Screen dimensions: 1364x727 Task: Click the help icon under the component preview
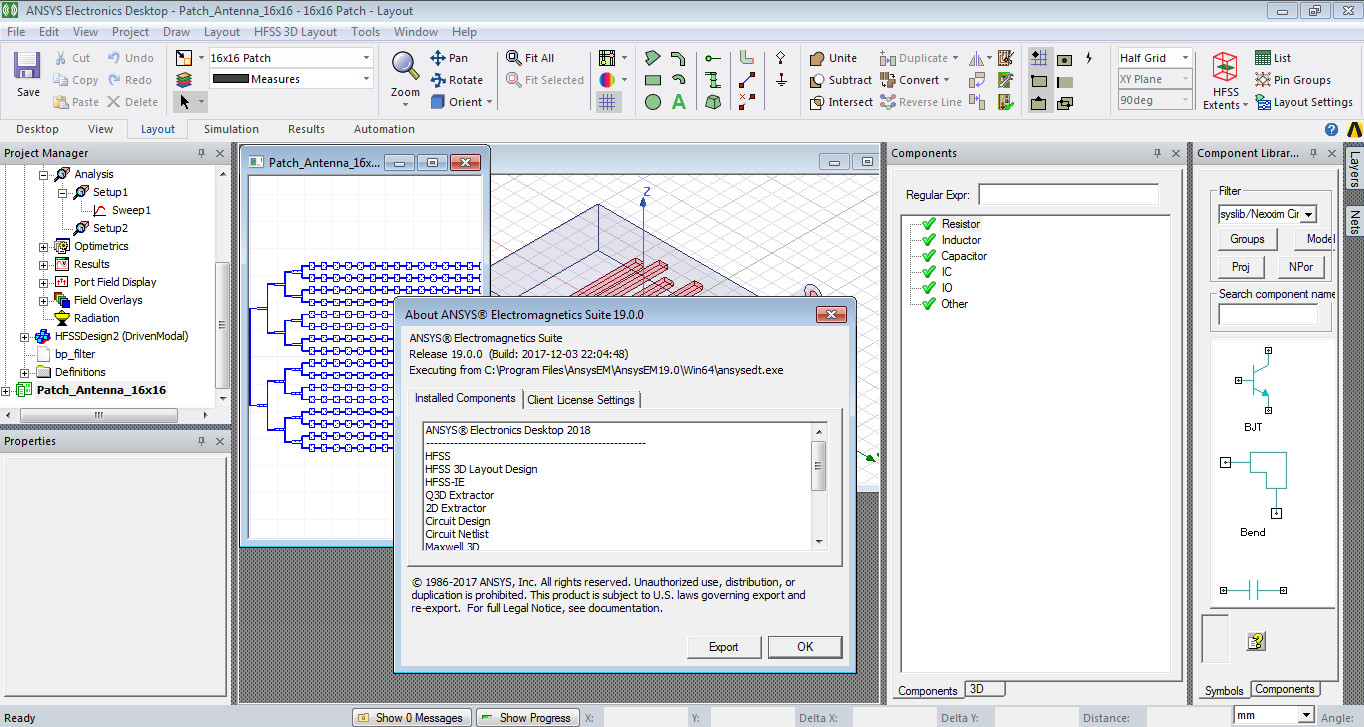[x=1257, y=641]
